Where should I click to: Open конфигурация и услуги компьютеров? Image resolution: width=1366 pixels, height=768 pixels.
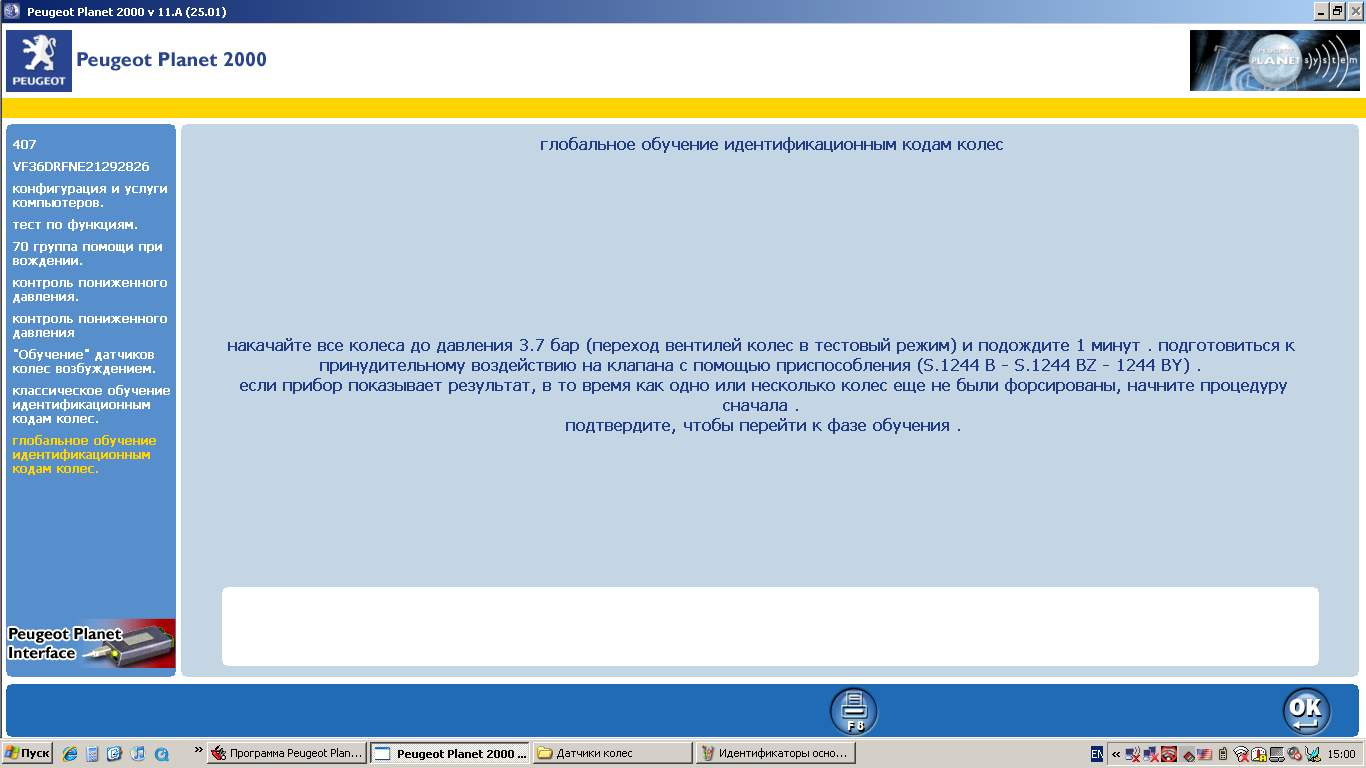click(90, 195)
